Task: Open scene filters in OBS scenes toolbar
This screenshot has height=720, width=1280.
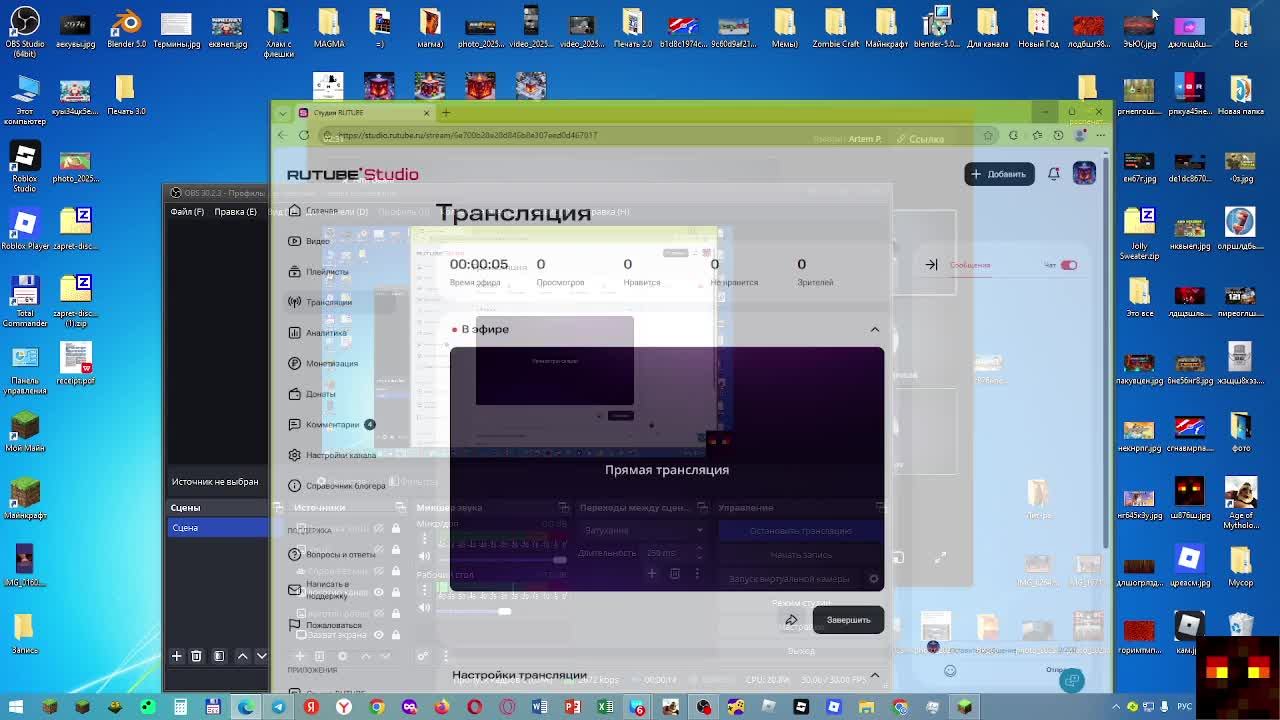Action: 219,656
